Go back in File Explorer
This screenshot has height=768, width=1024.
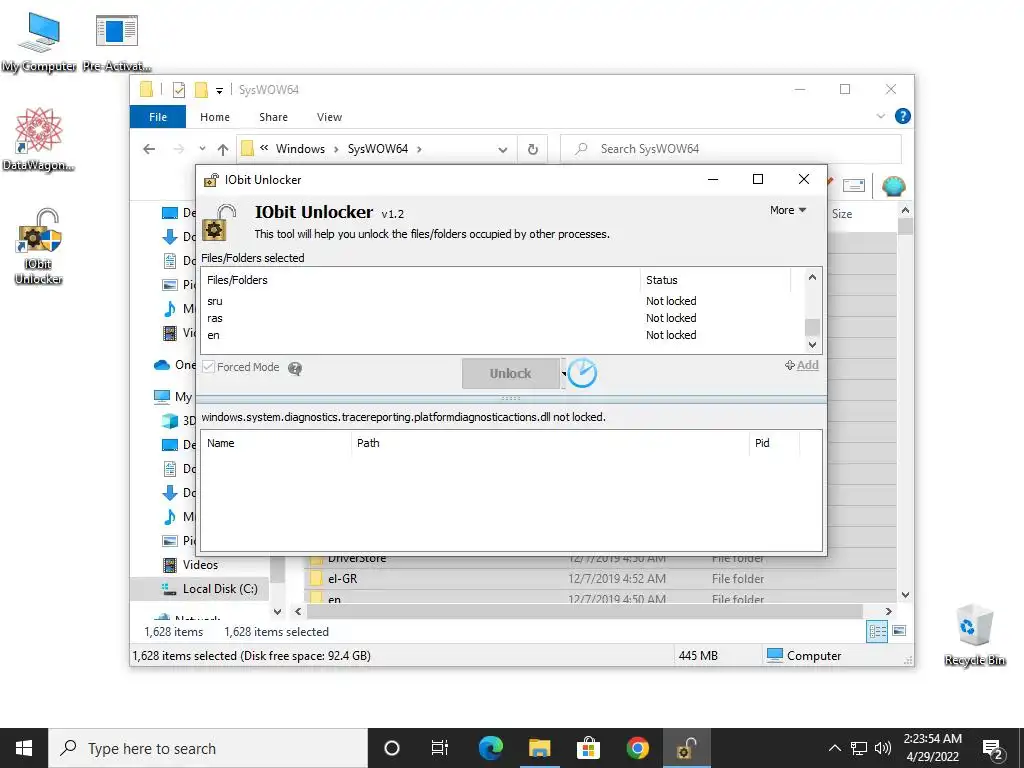149,149
